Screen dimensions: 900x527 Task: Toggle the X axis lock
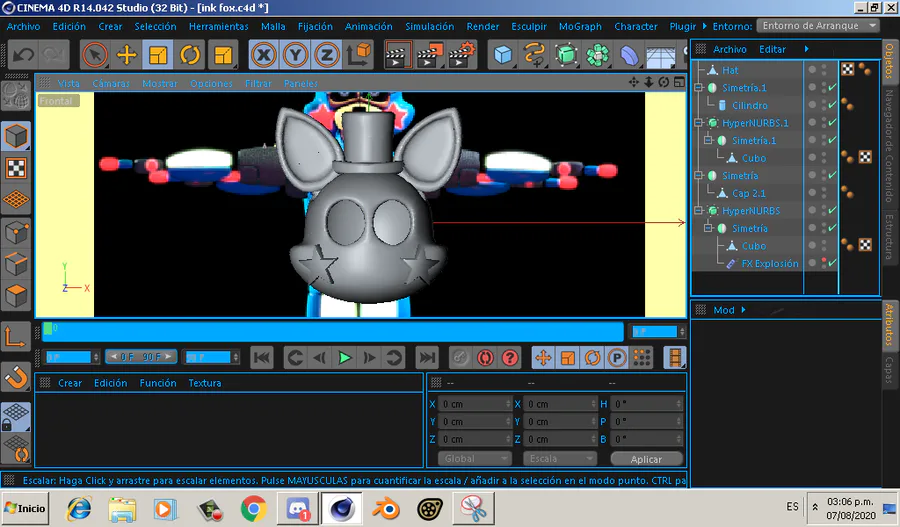(x=263, y=55)
